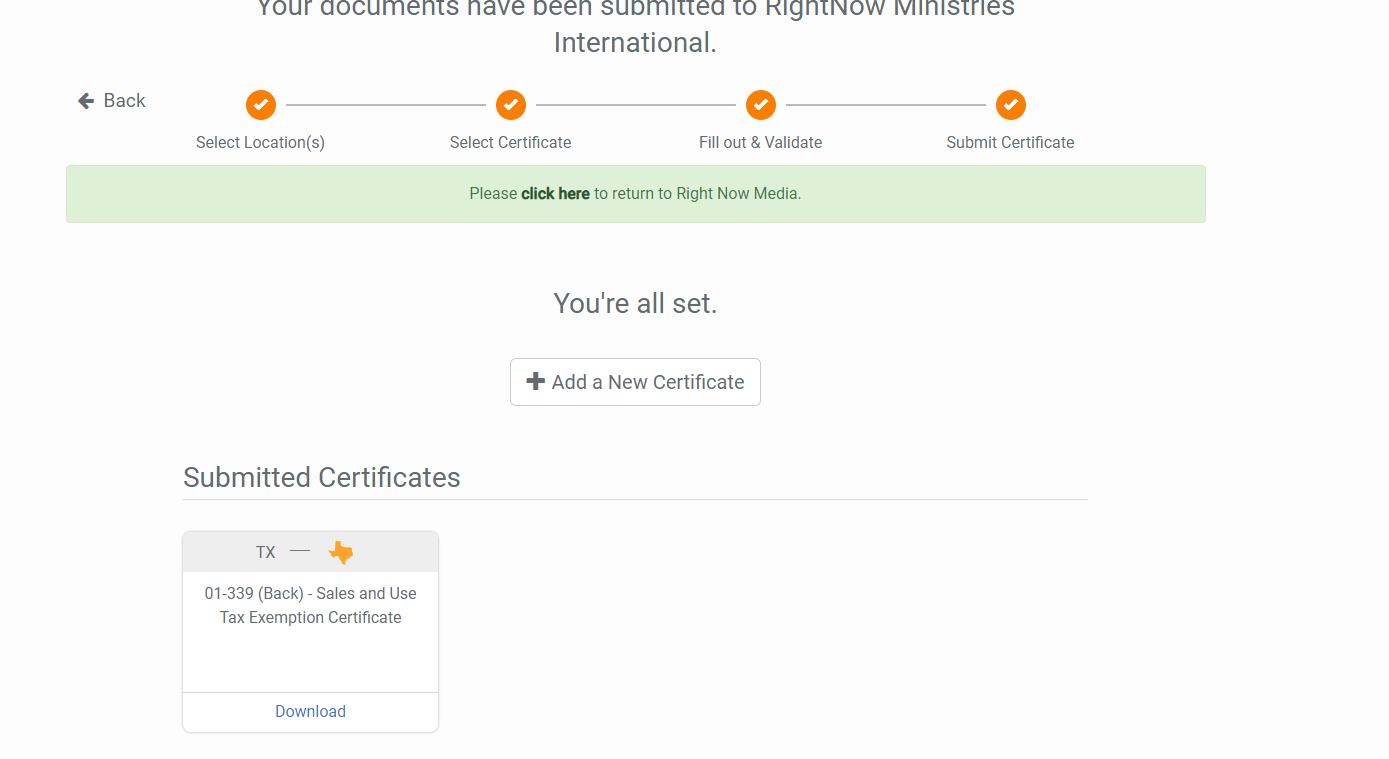1389x759 pixels.
Task: Click the TX label in the card header
Action: tap(265, 552)
